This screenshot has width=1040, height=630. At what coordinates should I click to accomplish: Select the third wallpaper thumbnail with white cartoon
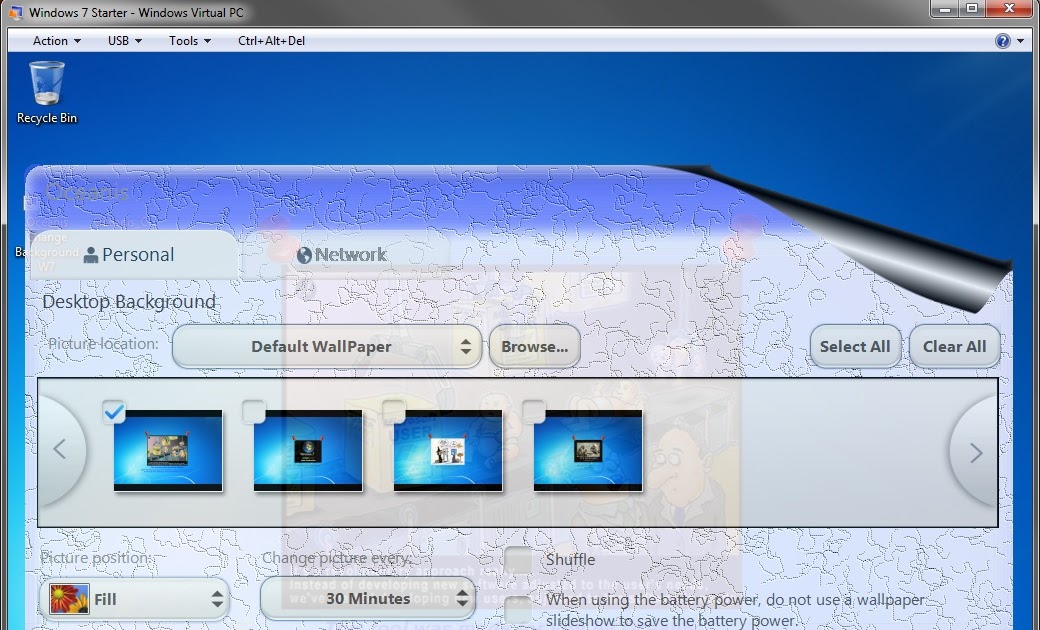(448, 450)
